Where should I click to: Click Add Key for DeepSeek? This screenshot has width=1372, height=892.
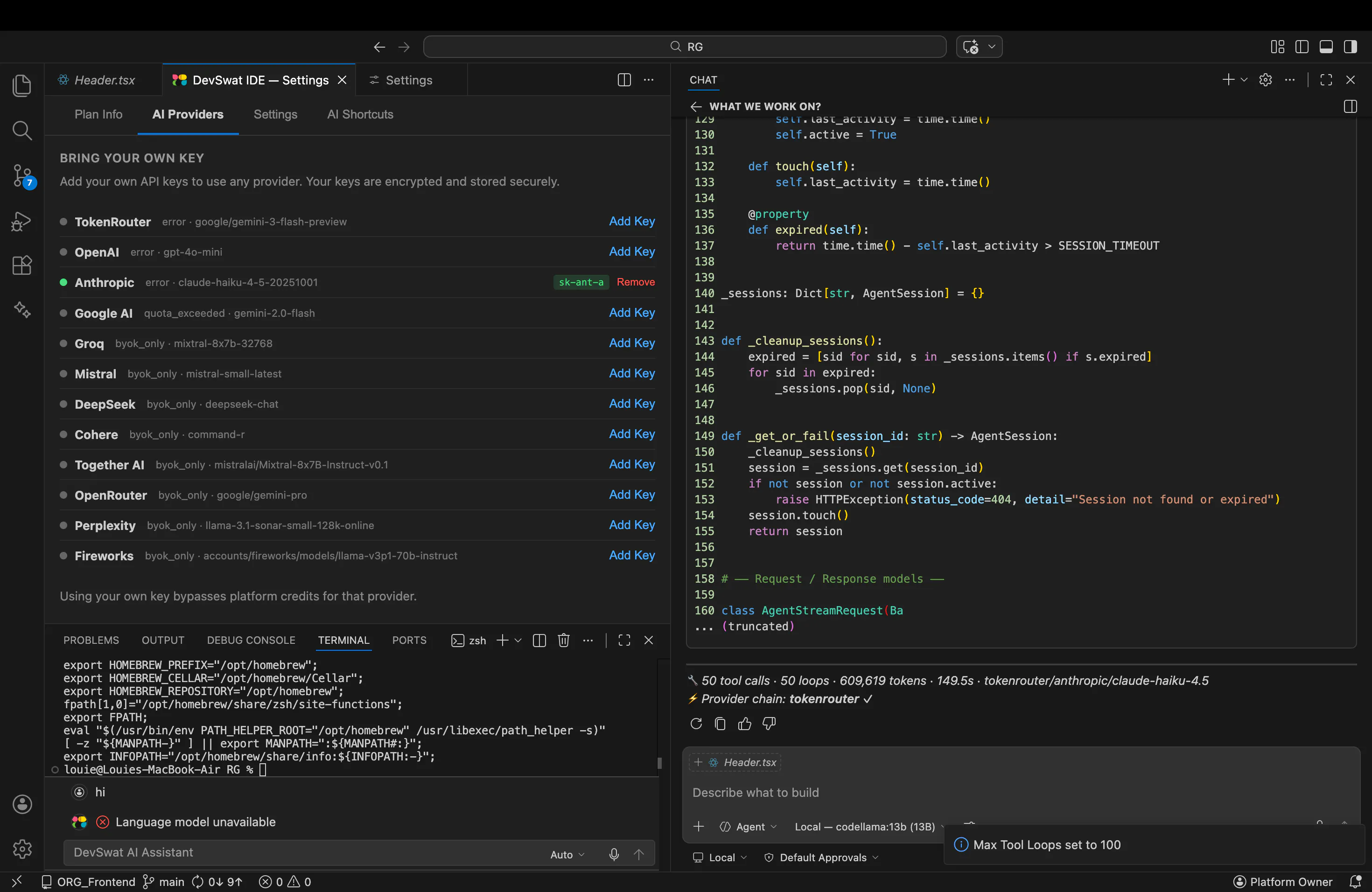coord(632,404)
